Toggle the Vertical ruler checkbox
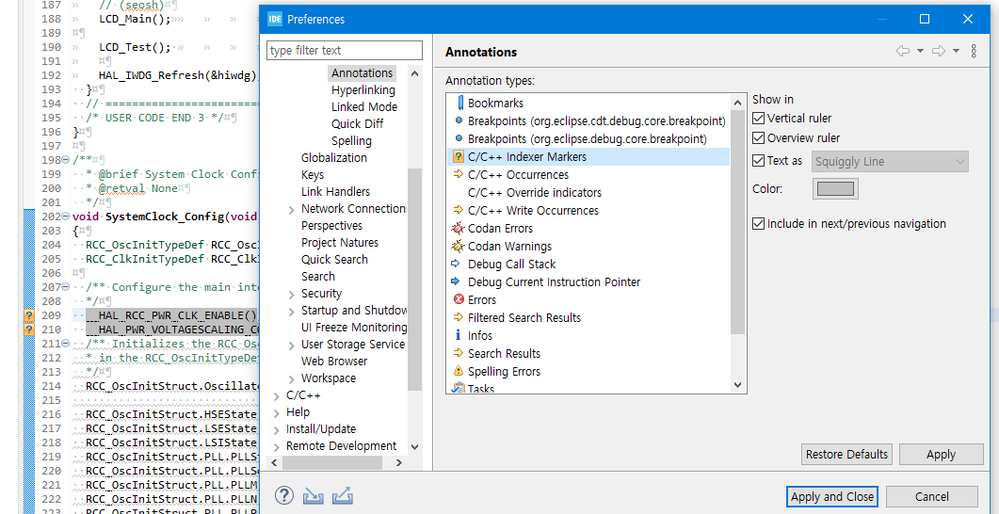Image resolution: width=999 pixels, height=514 pixels. 758,118
